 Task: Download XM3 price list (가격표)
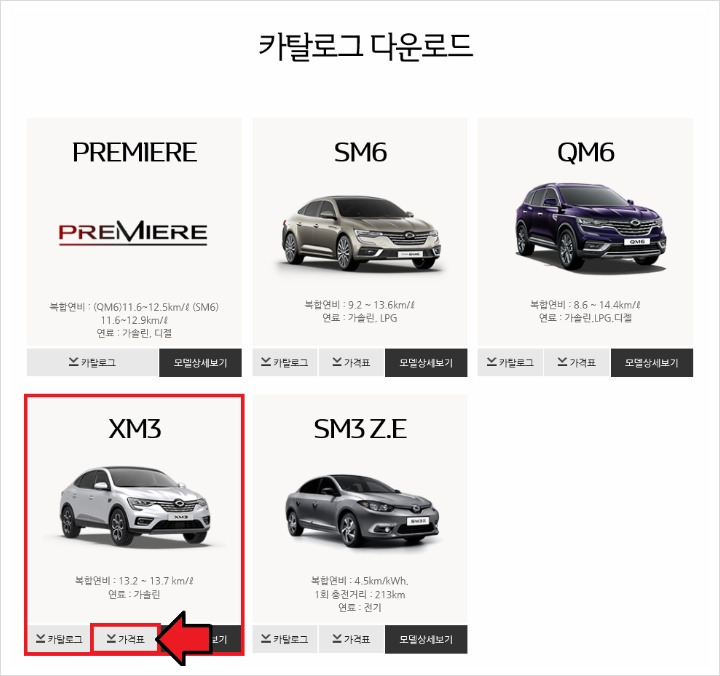tap(125, 639)
